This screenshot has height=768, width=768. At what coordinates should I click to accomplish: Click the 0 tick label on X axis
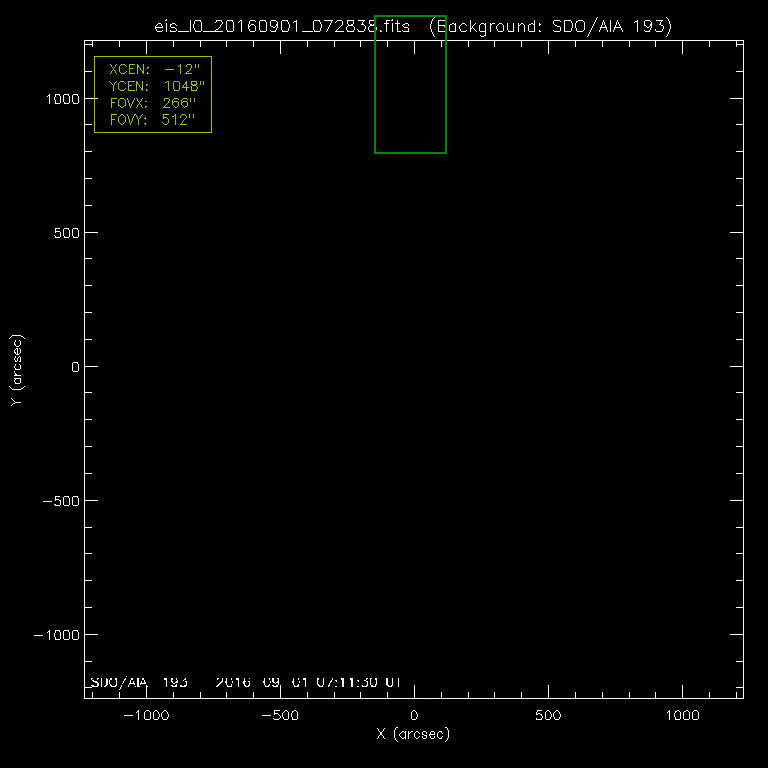point(414,716)
